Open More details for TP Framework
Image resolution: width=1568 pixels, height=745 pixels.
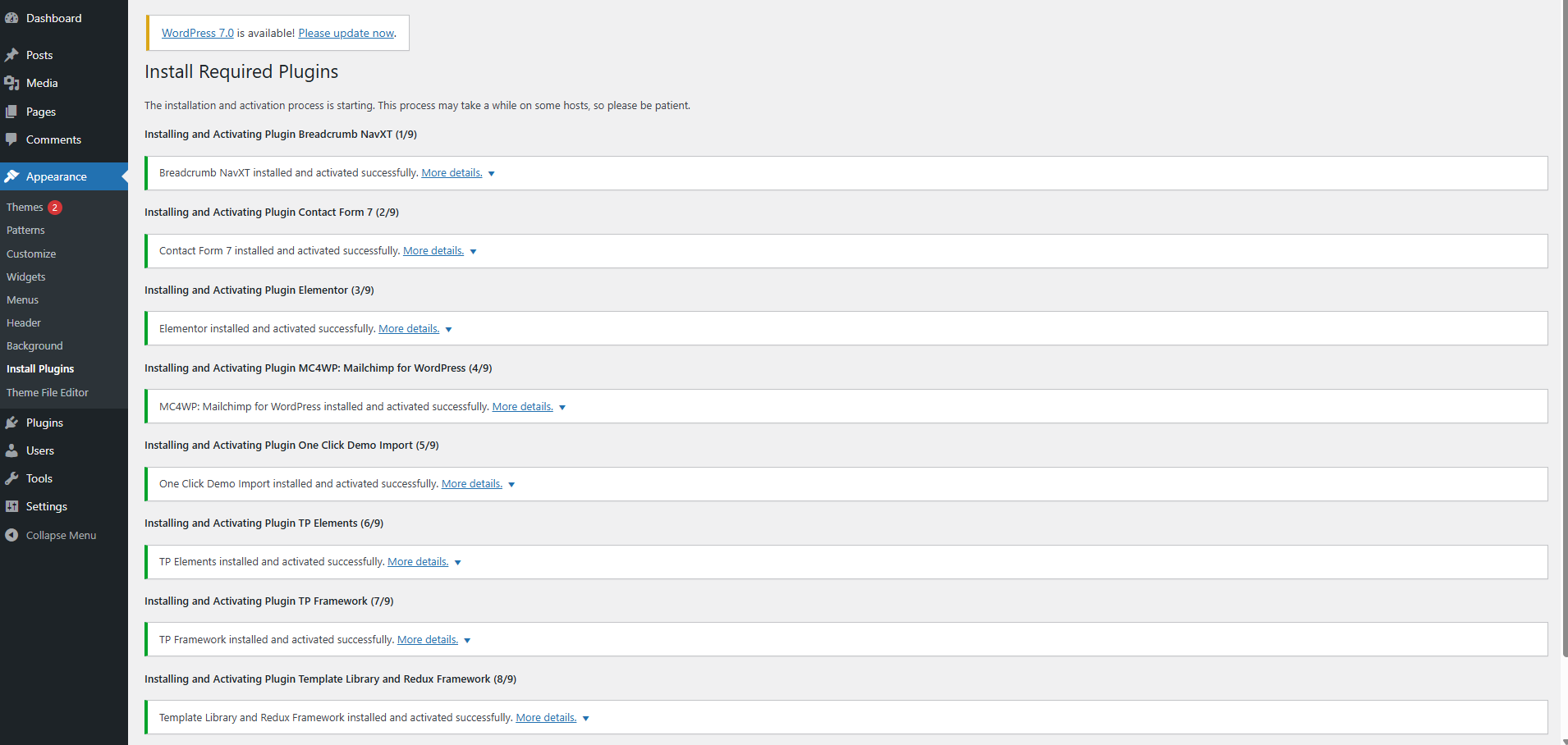point(428,640)
